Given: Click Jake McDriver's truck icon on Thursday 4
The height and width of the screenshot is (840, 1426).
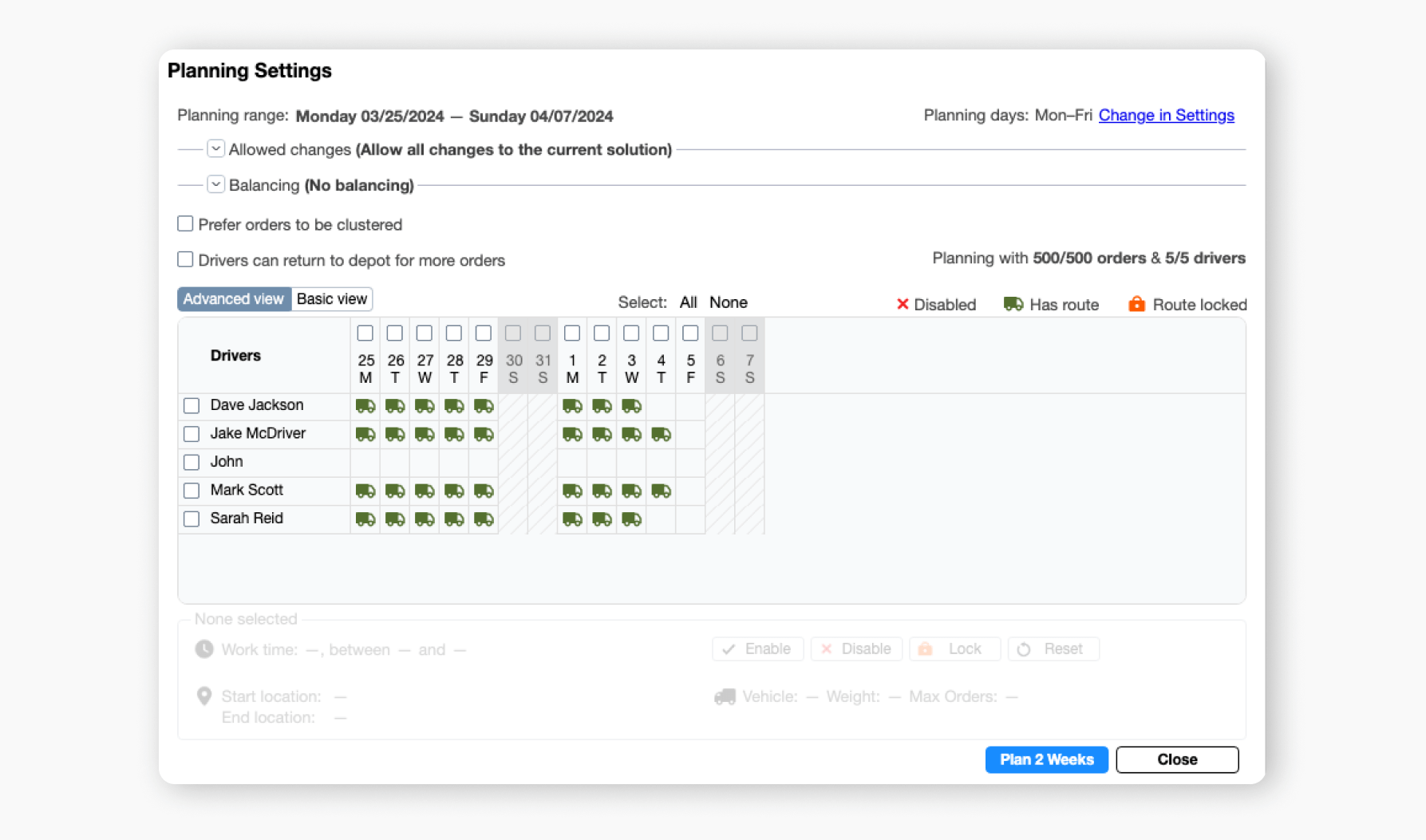Looking at the screenshot, I should 661,435.
